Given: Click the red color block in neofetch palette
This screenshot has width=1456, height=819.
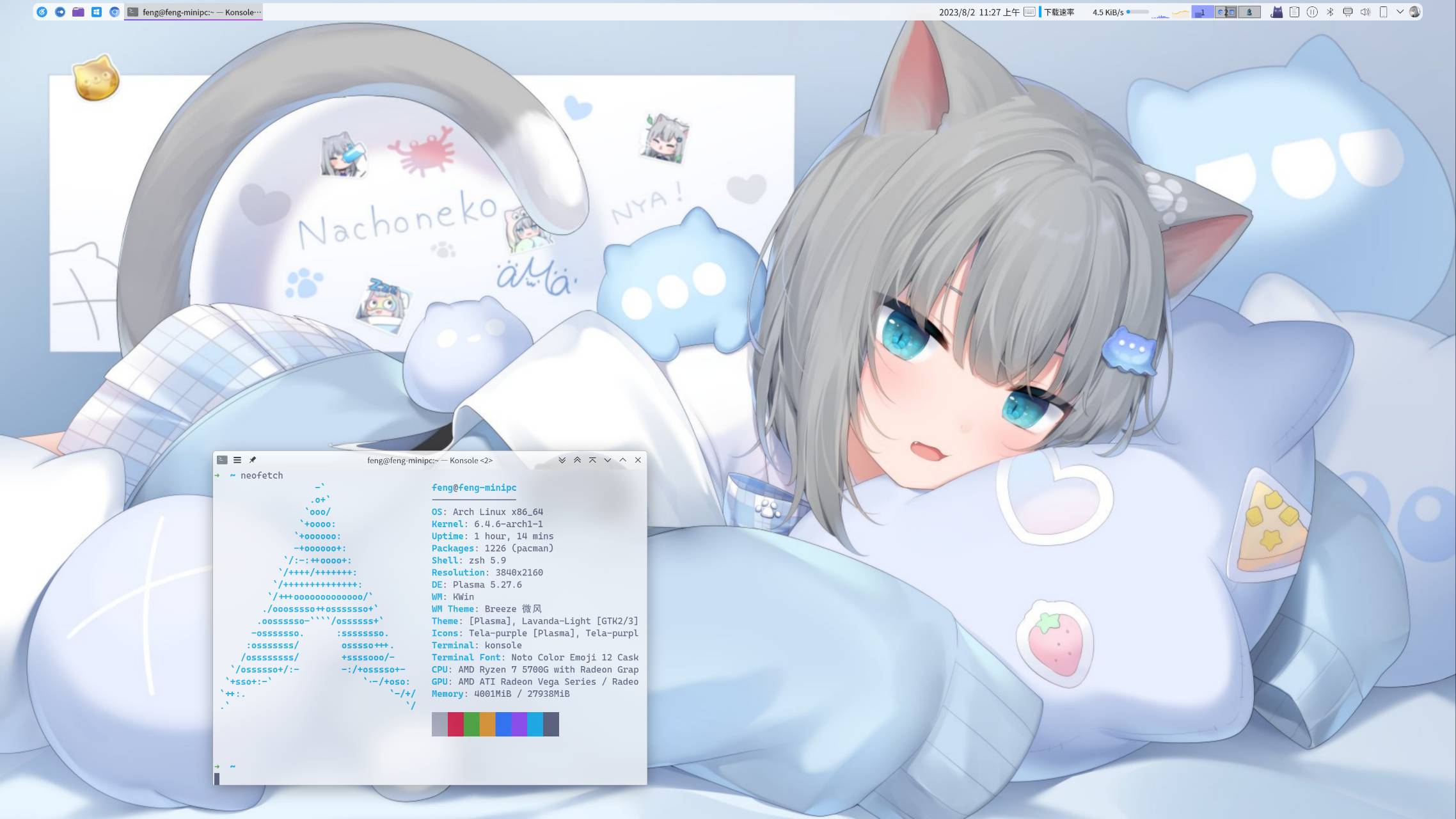Looking at the screenshot, I should click(x=455, y=724).
